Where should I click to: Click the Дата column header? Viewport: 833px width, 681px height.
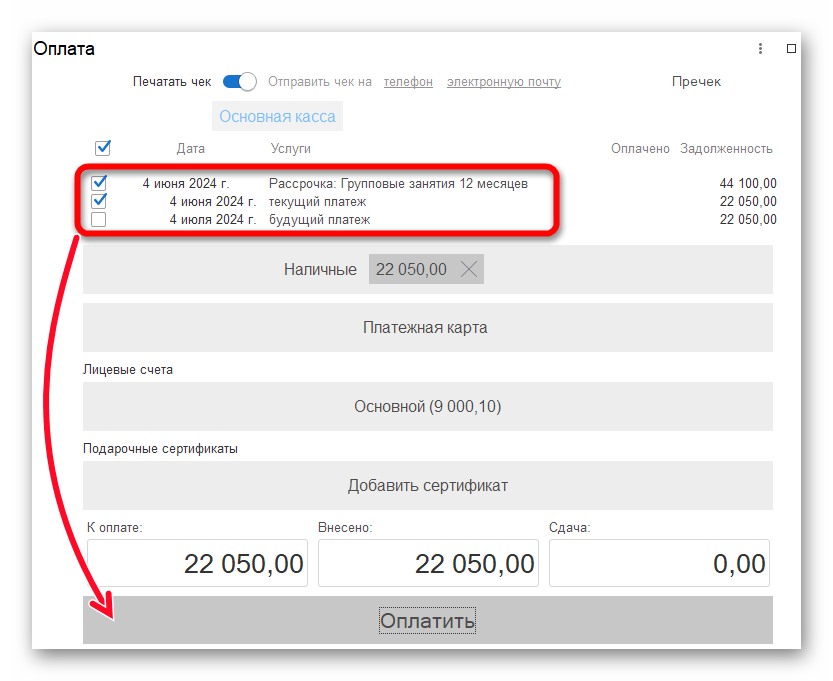point(191,149)
